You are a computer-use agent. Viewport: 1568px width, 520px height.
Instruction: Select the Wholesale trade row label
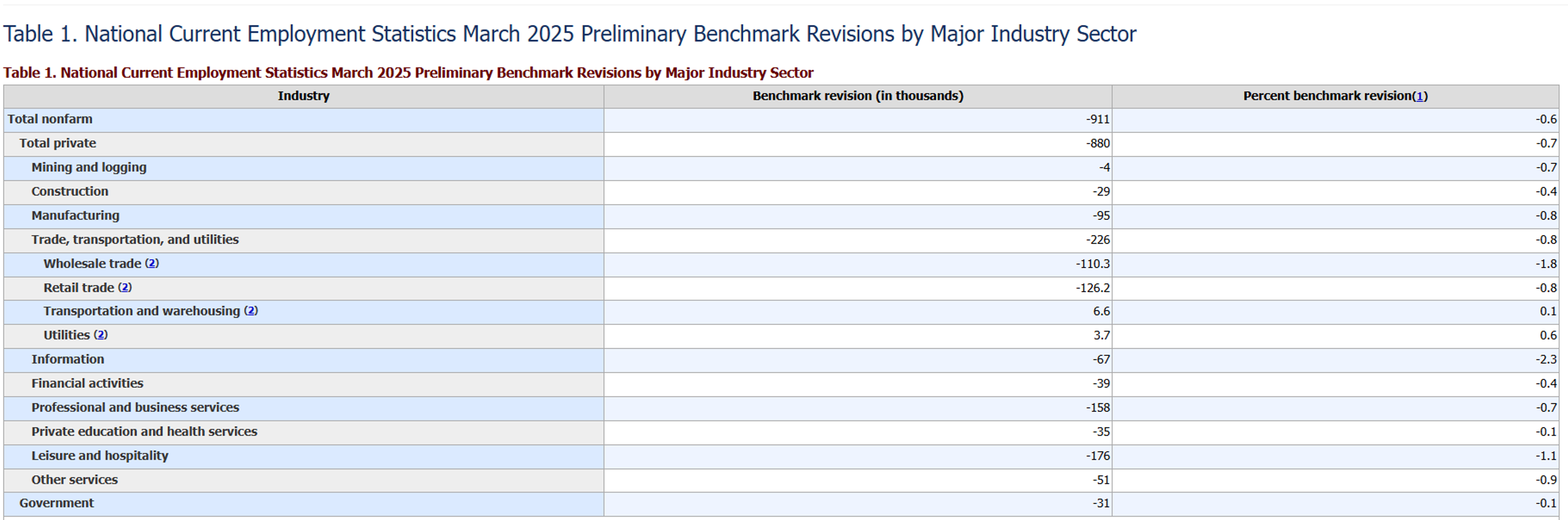coord(93,263)
